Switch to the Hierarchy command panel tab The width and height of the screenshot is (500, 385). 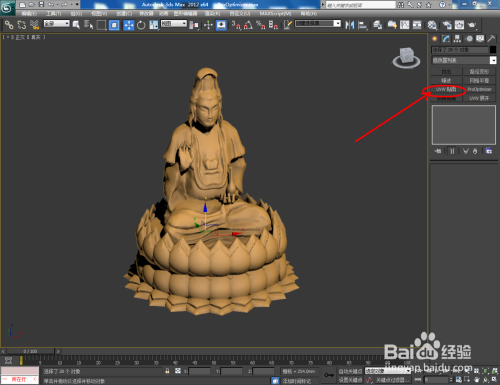coord(457,39)
